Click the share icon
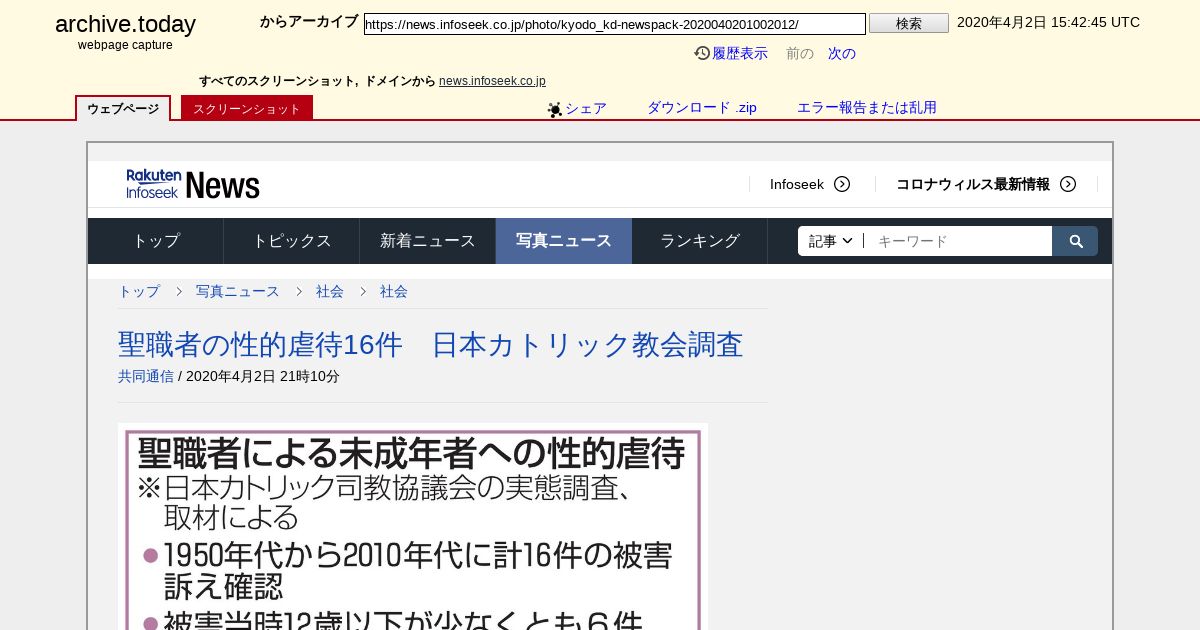This screenshot has height=630, width=1200. (555, 109)
